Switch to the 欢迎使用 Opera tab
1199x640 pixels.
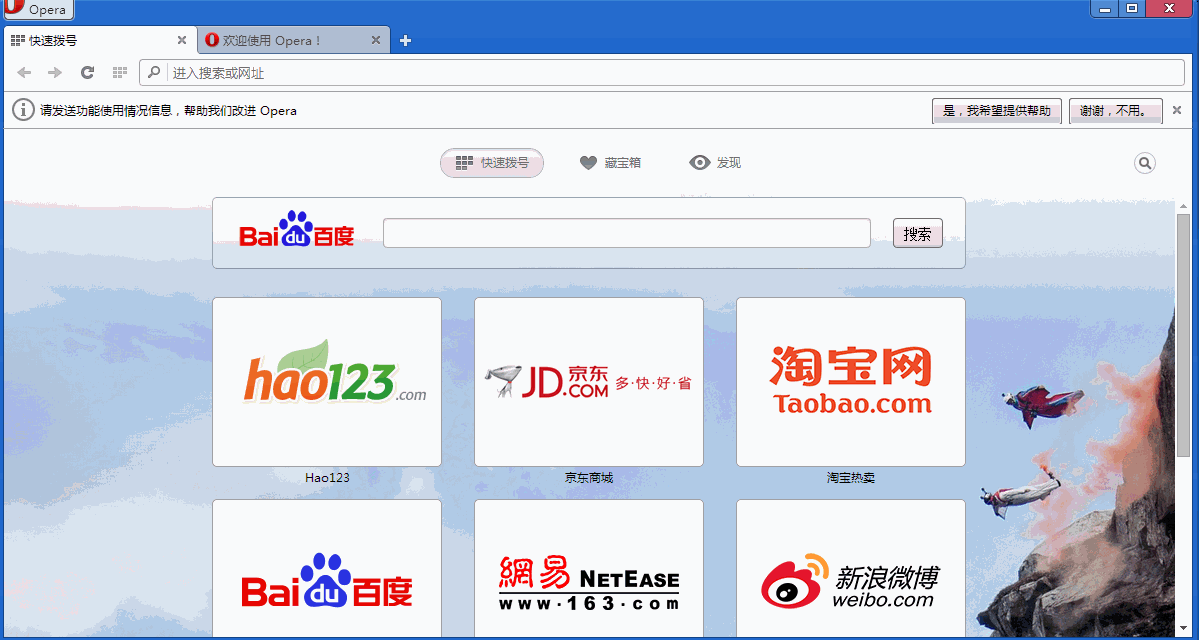tap(283, 40)
